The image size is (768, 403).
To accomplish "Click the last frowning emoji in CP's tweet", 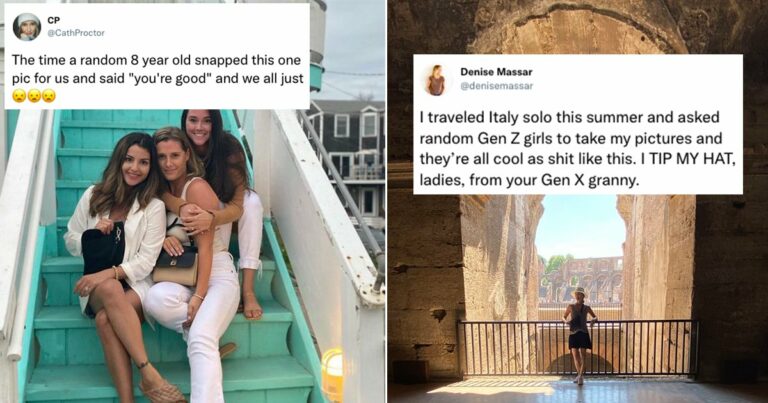I will click(x=48, y=95).
